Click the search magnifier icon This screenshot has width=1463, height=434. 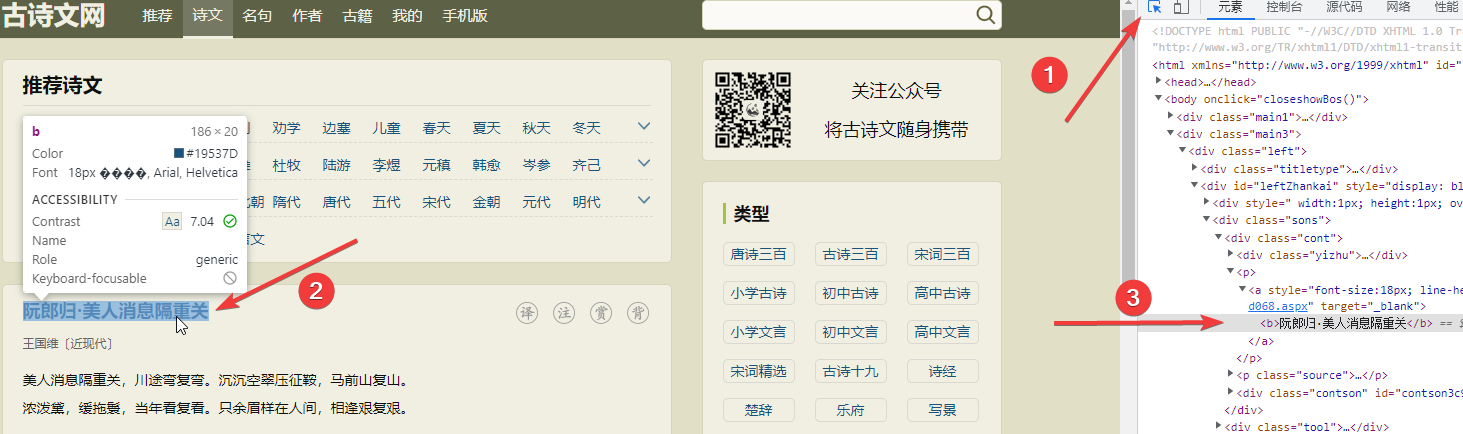tap(986, 15)
